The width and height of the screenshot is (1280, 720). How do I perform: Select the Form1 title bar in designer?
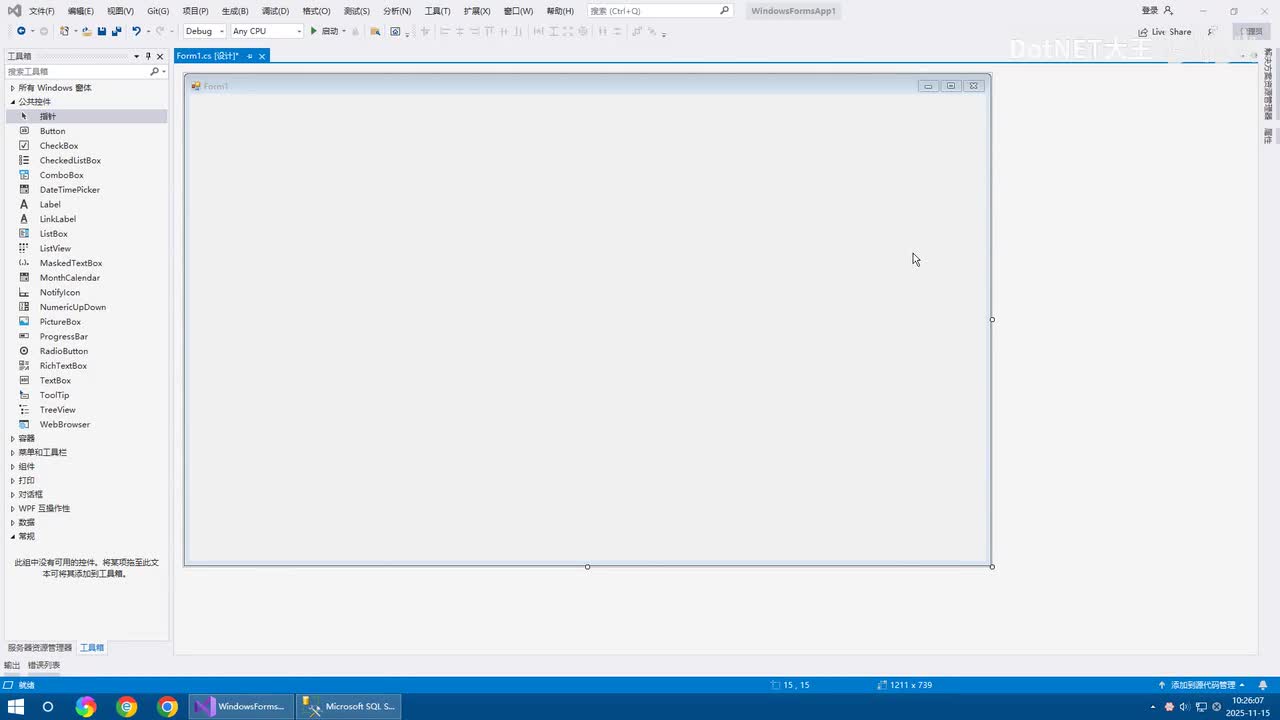tap(588, 86)
